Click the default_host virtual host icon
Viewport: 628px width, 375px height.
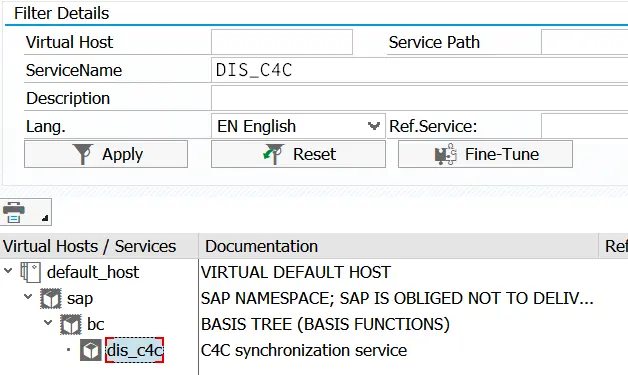coord(30,272)
